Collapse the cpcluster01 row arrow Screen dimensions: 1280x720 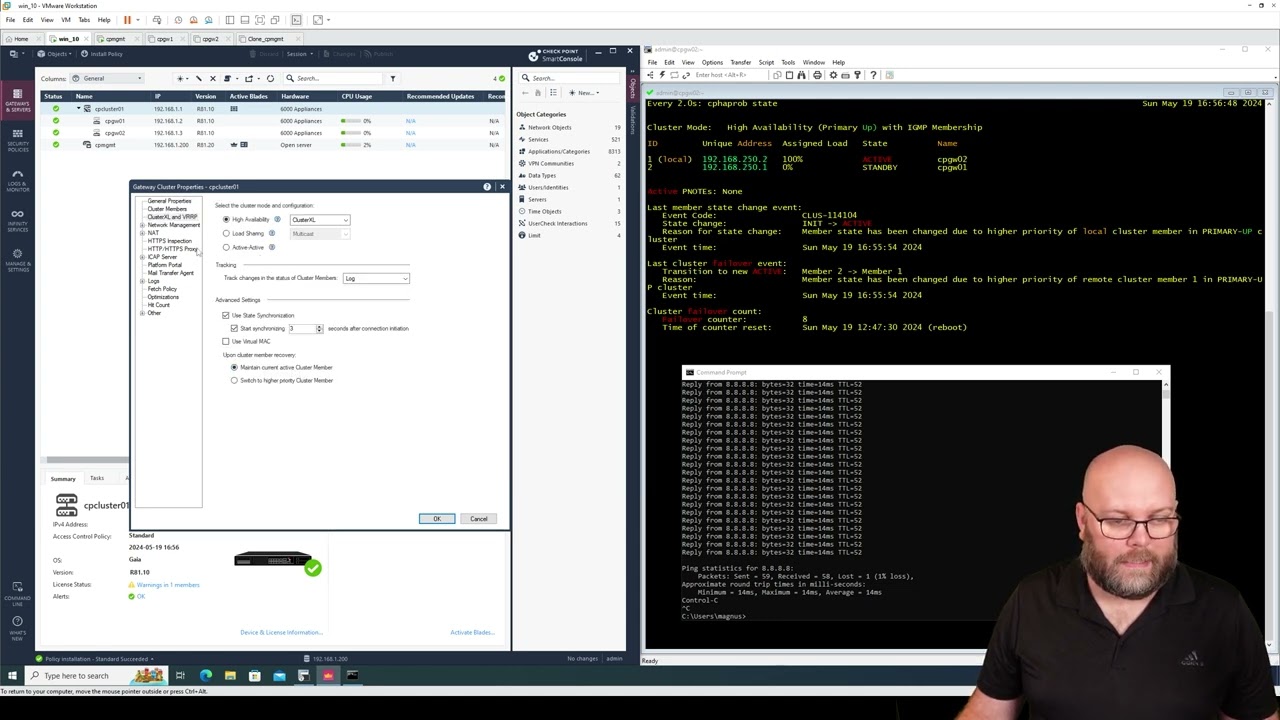(78, 108)
